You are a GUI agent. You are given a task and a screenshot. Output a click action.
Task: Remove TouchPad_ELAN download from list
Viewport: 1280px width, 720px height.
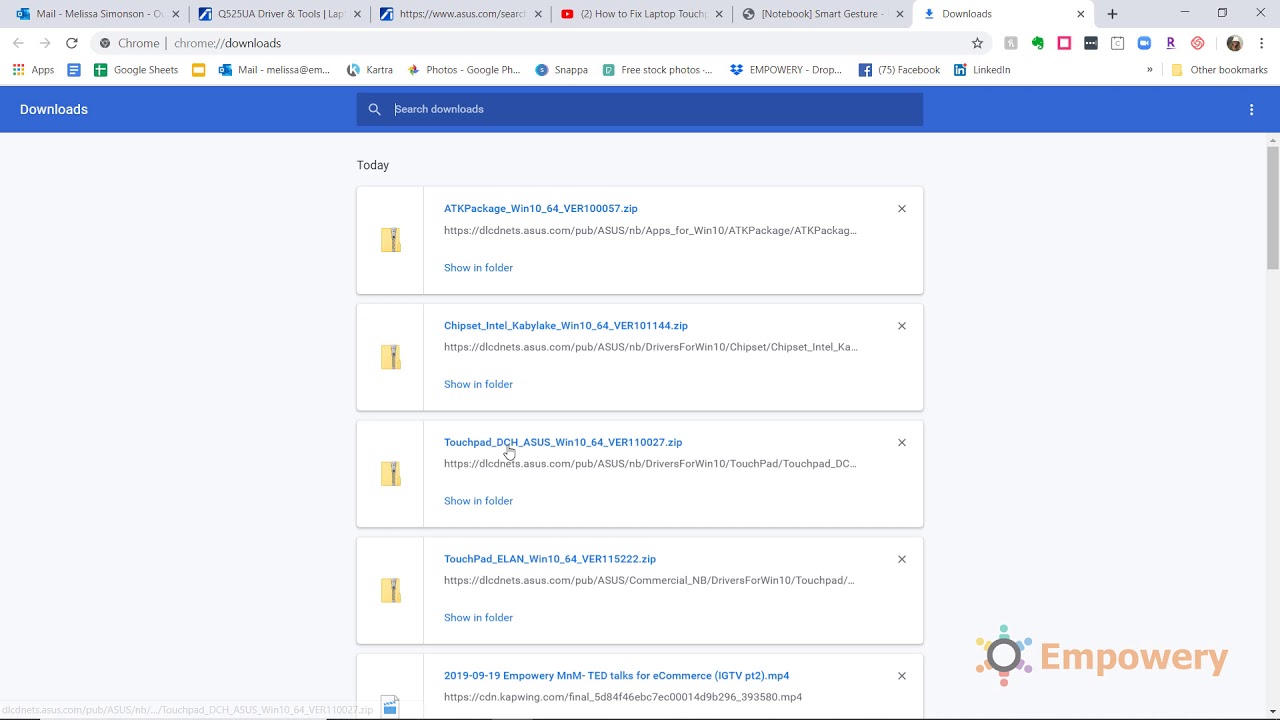[901, 559]
